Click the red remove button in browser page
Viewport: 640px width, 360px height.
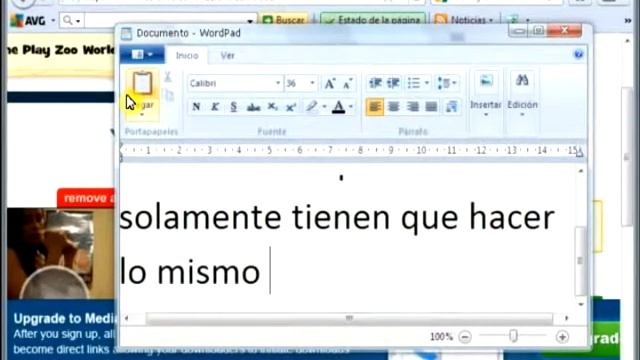tap(86, 198)
